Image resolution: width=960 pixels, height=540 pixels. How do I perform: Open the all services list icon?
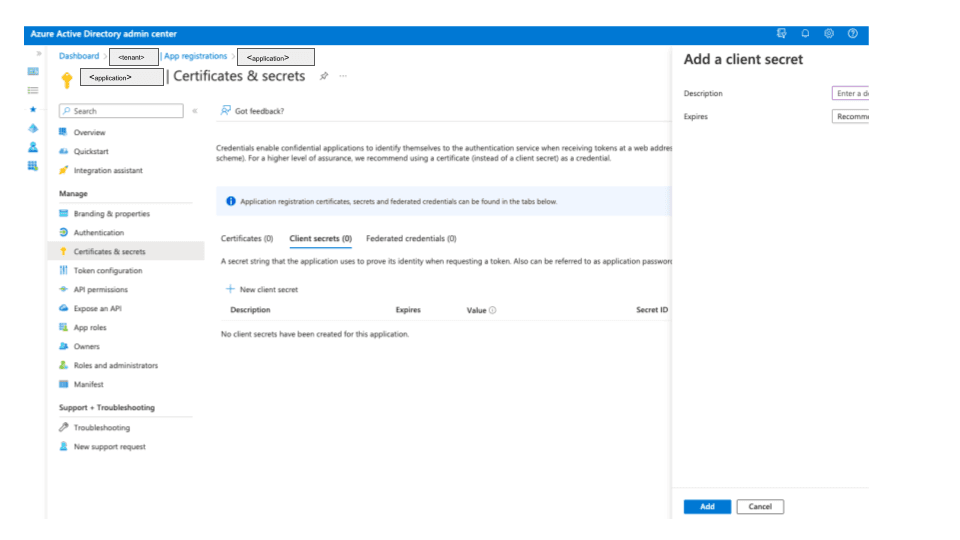click(33, 91)
